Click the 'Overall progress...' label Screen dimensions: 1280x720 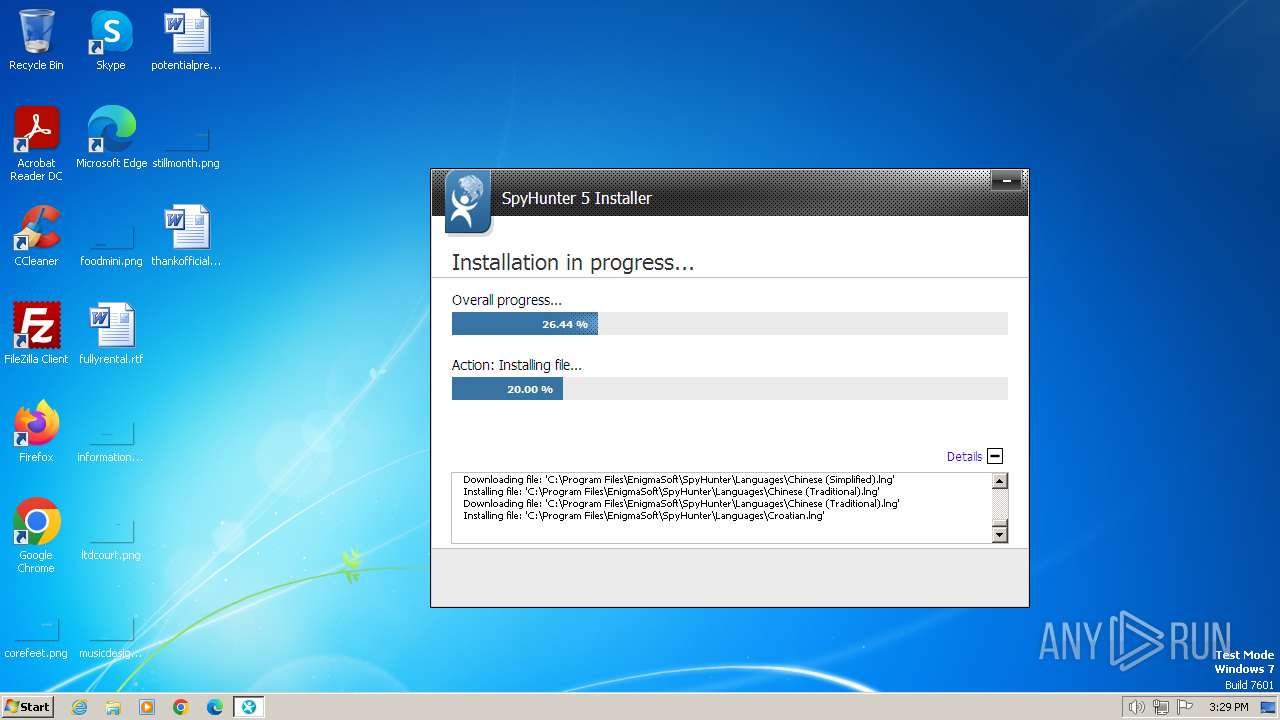pyautogui.click(x=507, y=300)
